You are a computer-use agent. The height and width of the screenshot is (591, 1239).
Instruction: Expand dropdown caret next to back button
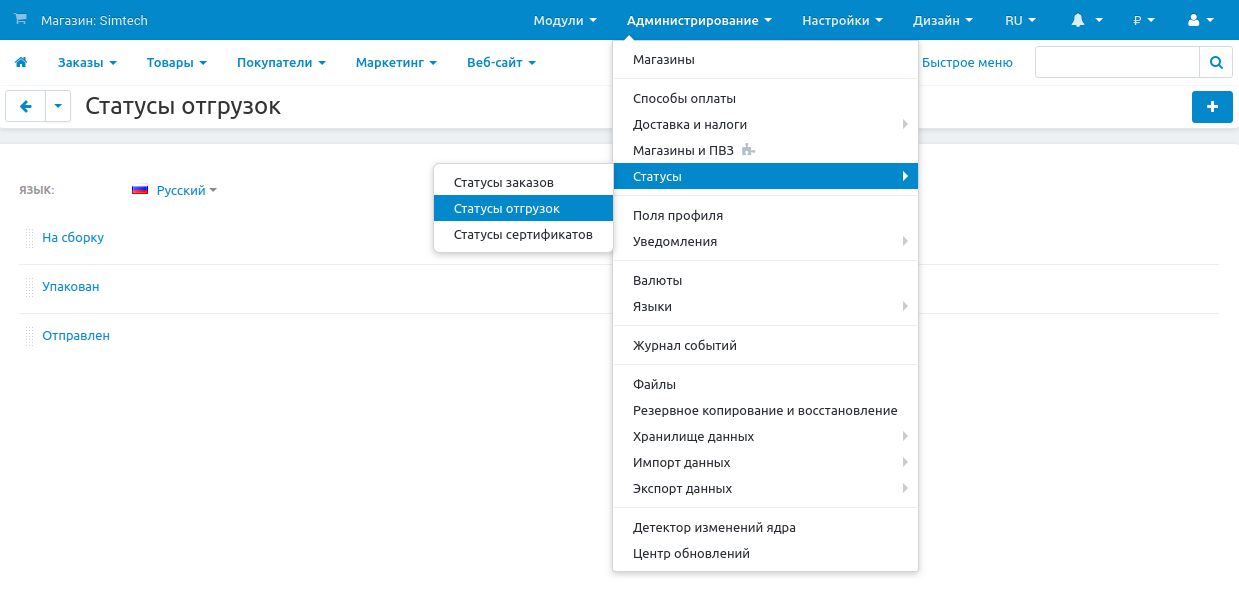coord(58,106)
